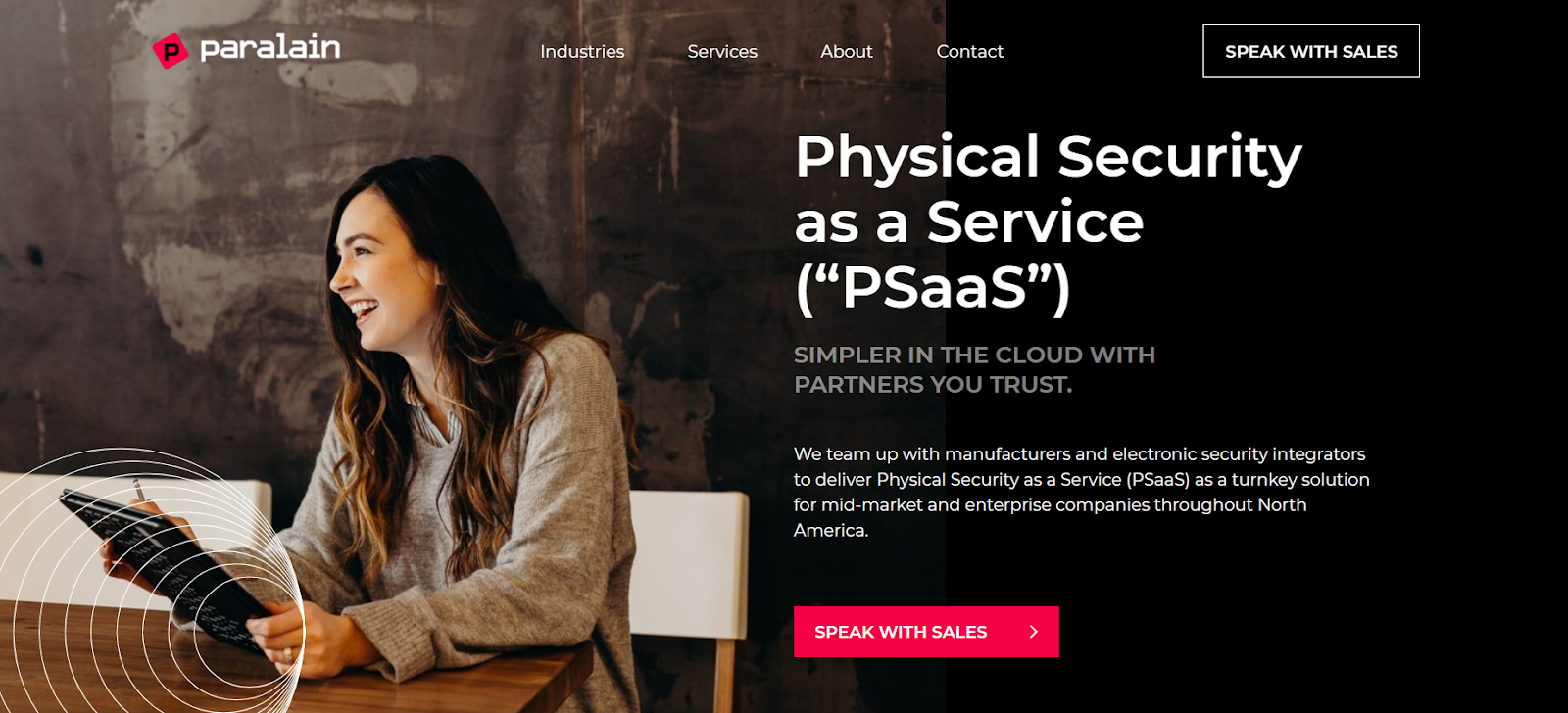Go to the About page

[846, 51]
